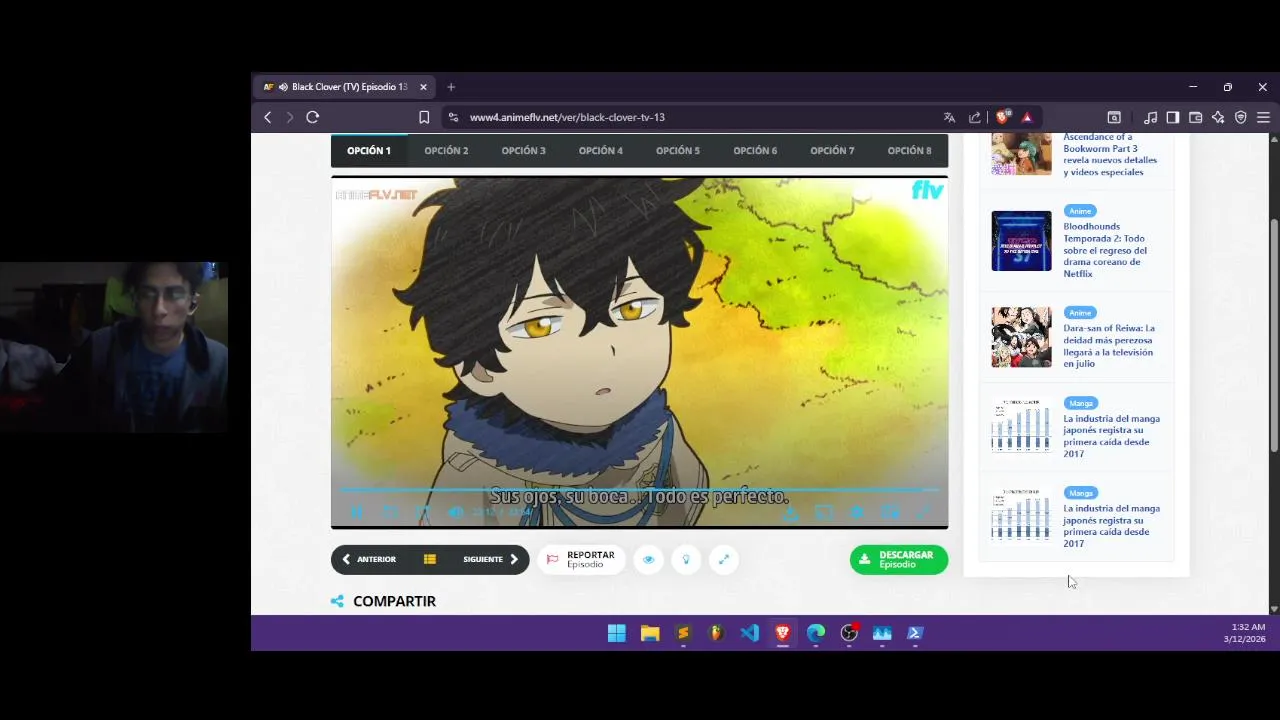Bookmark this page with the bookmark icon
This screenshot has width=1280, height=720.
[424, 117]
